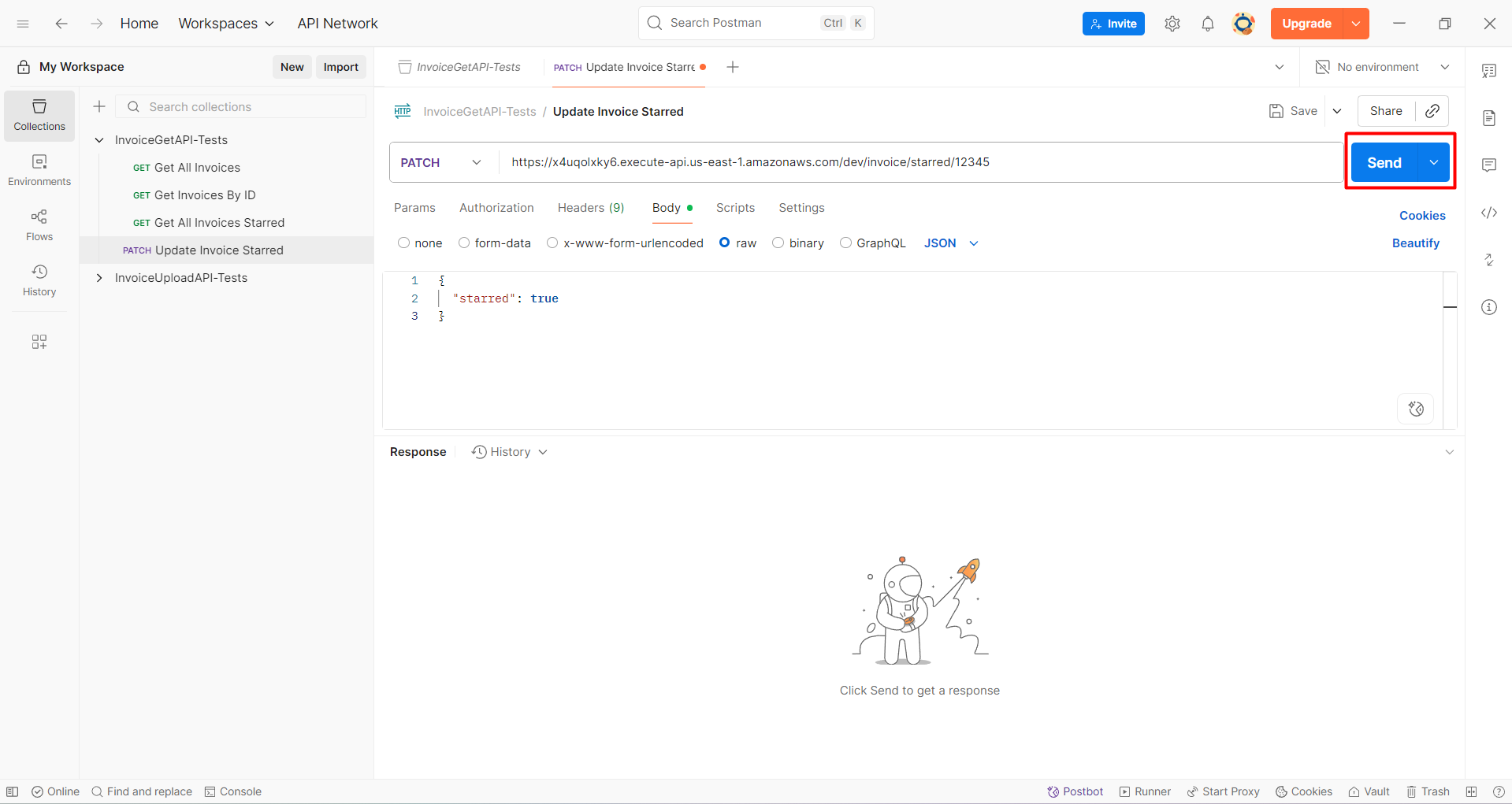Image resolution: width=1512 pixels, height=804 pixels.
Task: Open the Headers tab
Action: (590, 208)
